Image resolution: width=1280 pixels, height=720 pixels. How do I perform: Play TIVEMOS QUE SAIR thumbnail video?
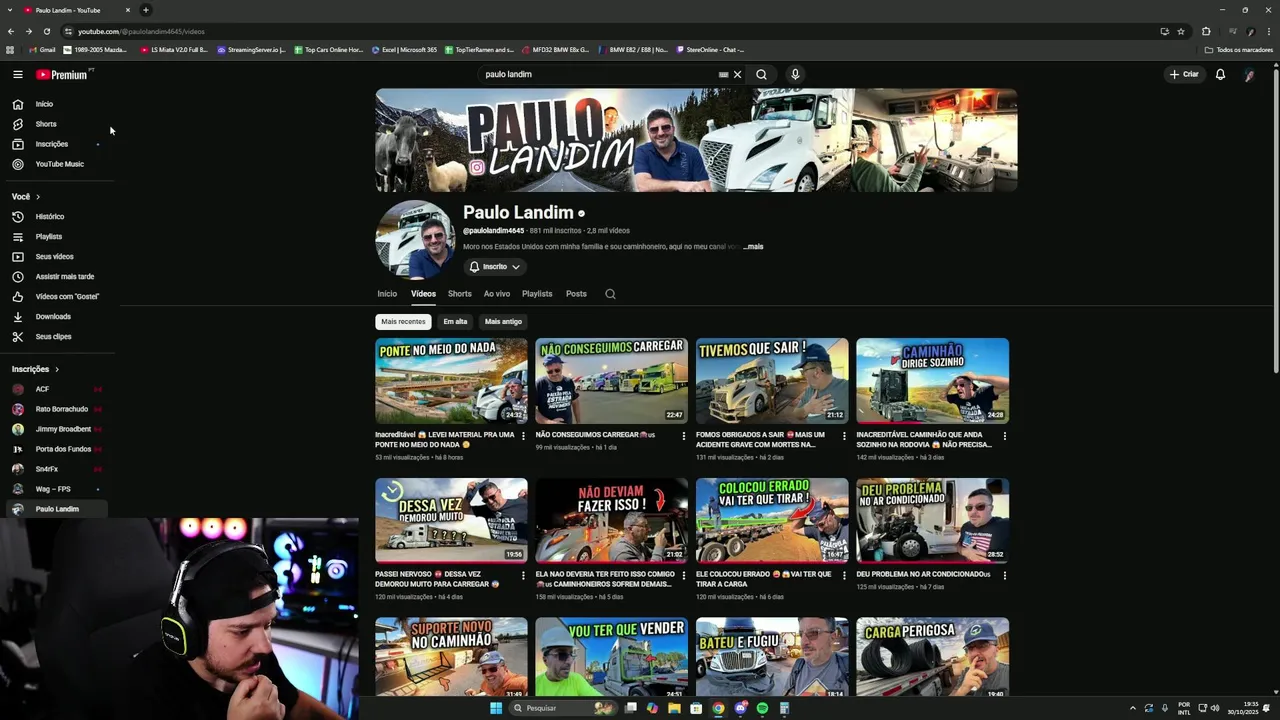(772, 380)
